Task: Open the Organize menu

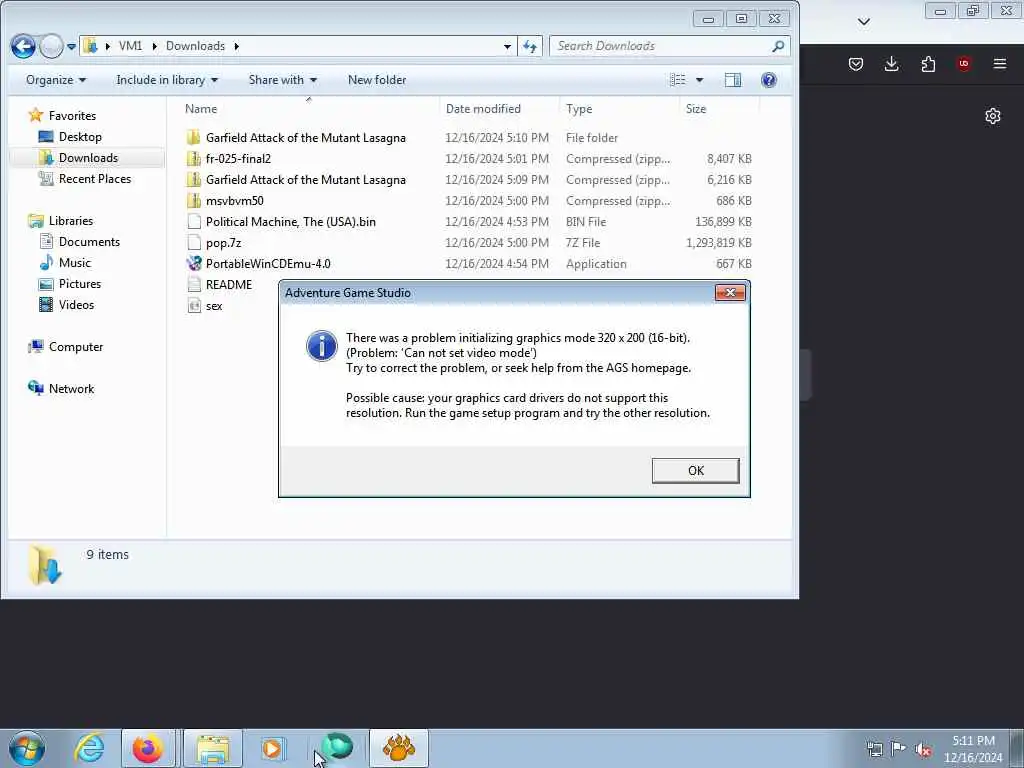Action: [56, 80]
